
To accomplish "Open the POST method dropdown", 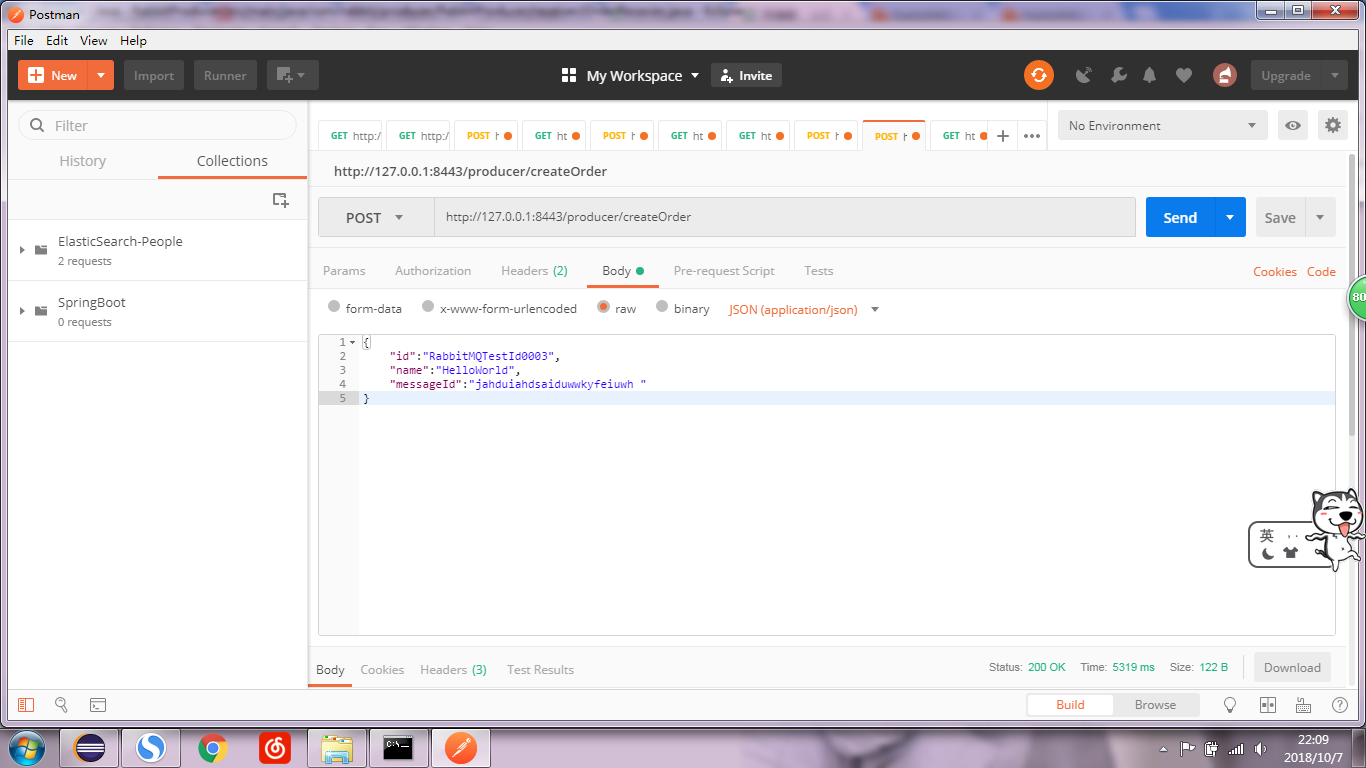I will point(376,217).
